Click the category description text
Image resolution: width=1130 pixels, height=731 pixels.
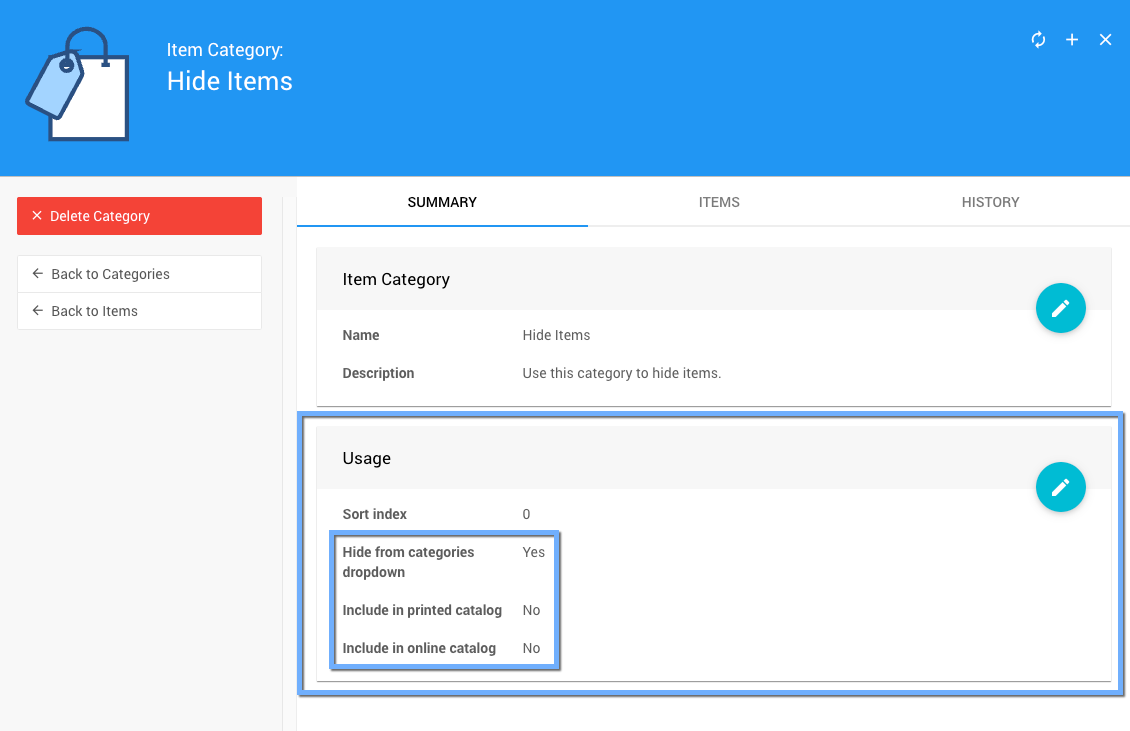[621, 373]
